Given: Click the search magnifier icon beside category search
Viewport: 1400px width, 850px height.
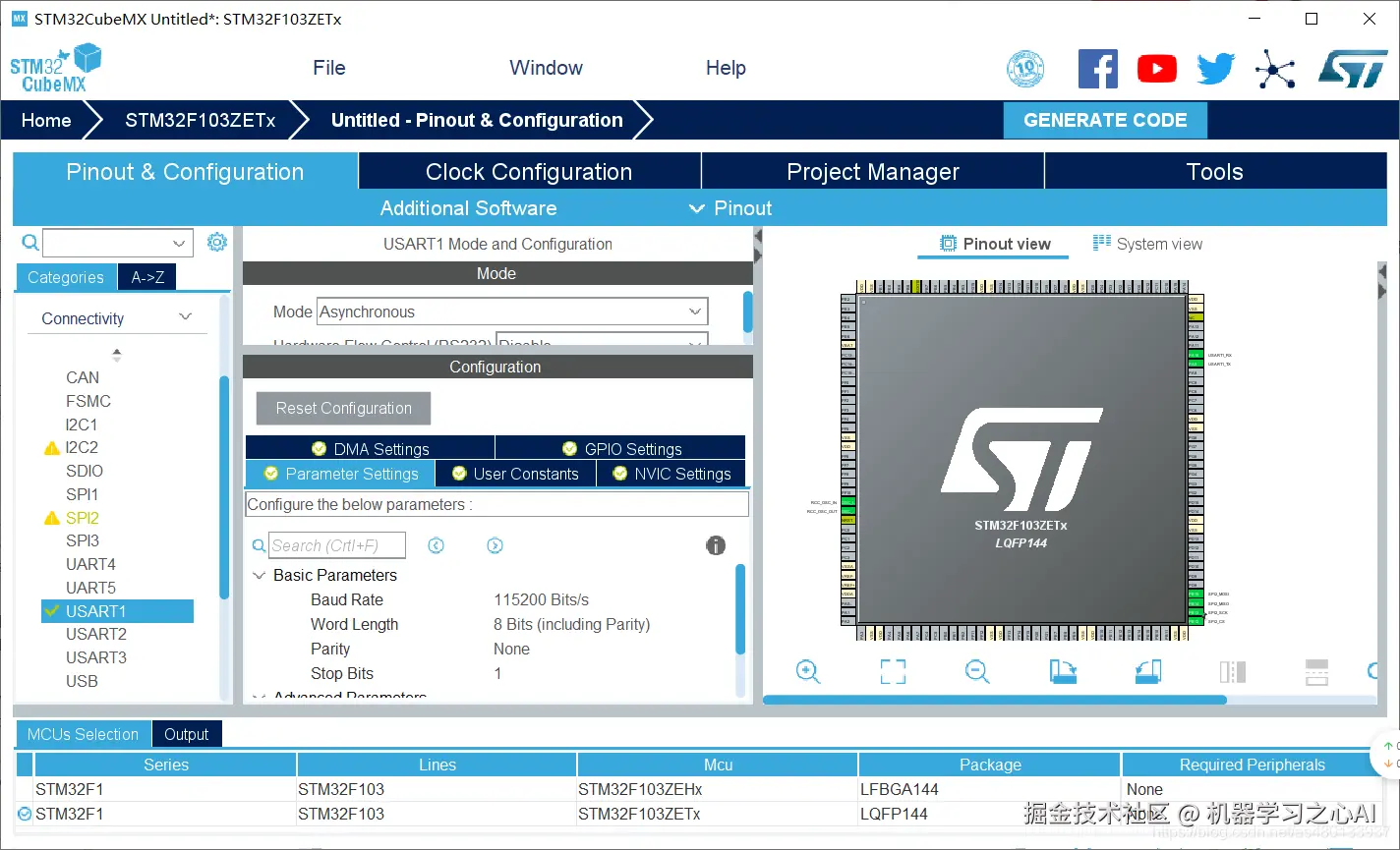Looking at the screenshot, I should (x=30, y=243).
